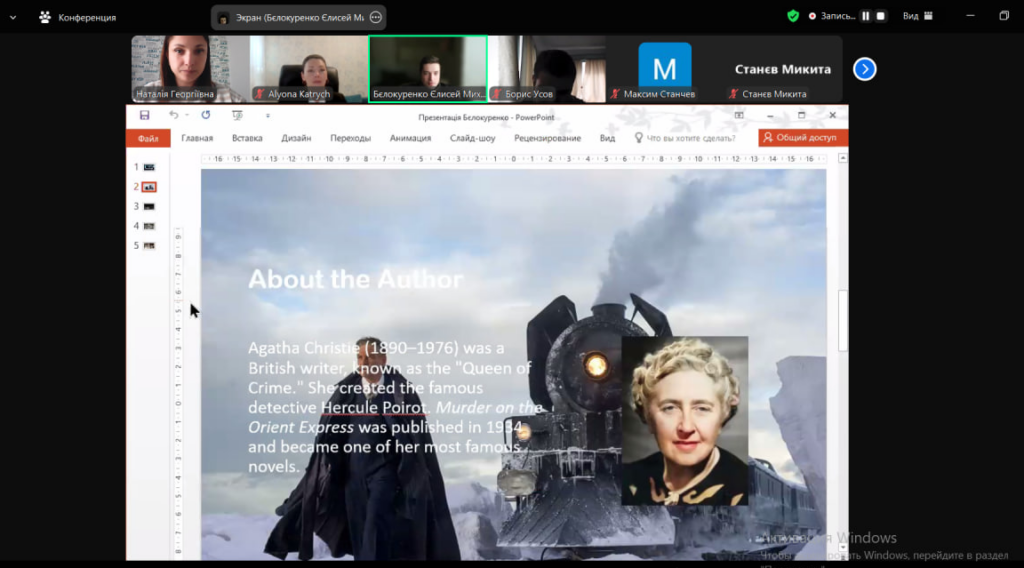
Task: Click the Save icon in PowerPoint toolbar
Action: tap(144, 116)
